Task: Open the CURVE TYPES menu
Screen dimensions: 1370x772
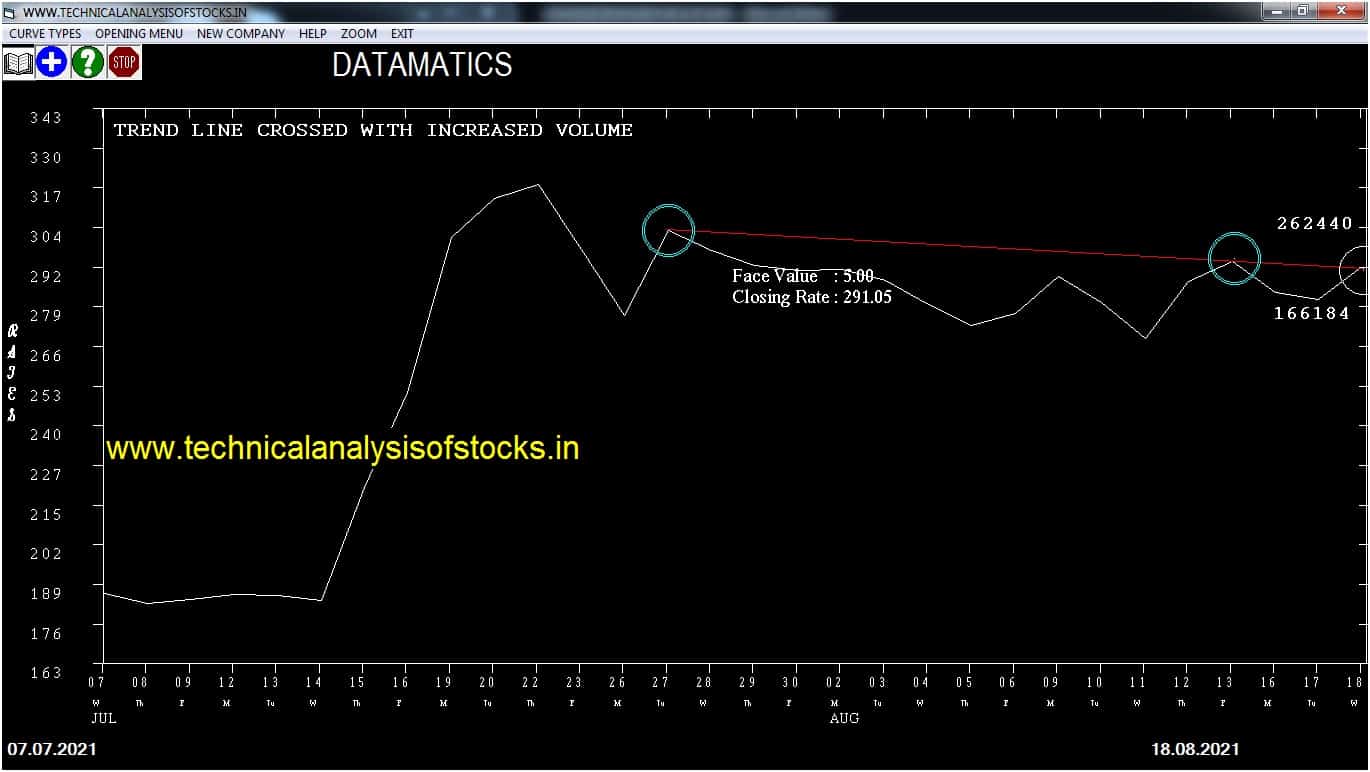Action: point(45,33)
